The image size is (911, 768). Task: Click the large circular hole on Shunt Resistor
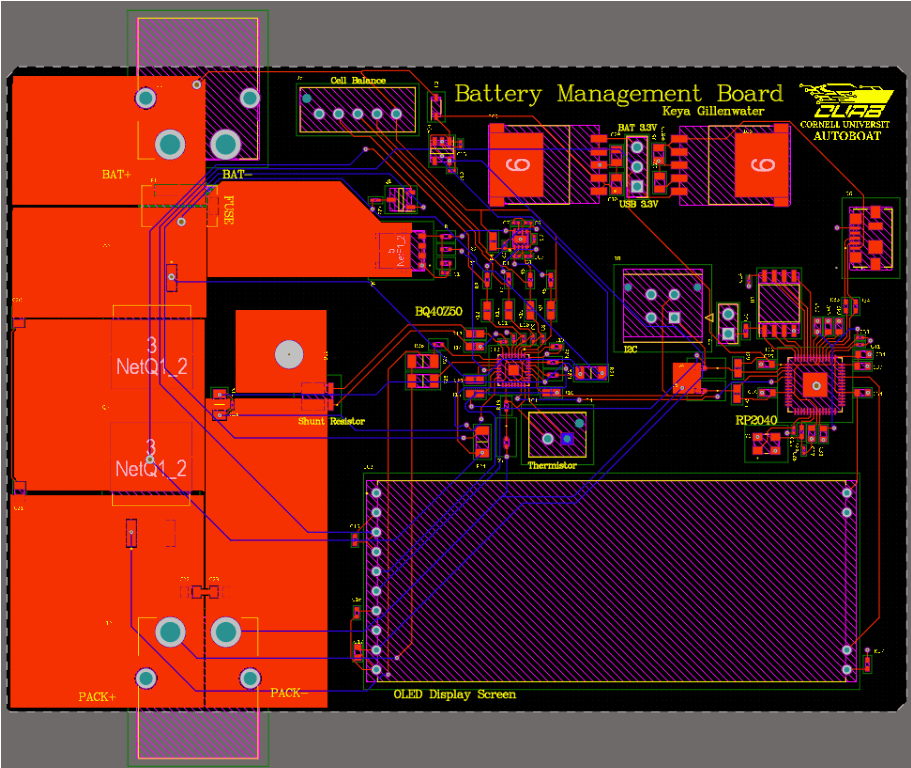pos(288,353)
